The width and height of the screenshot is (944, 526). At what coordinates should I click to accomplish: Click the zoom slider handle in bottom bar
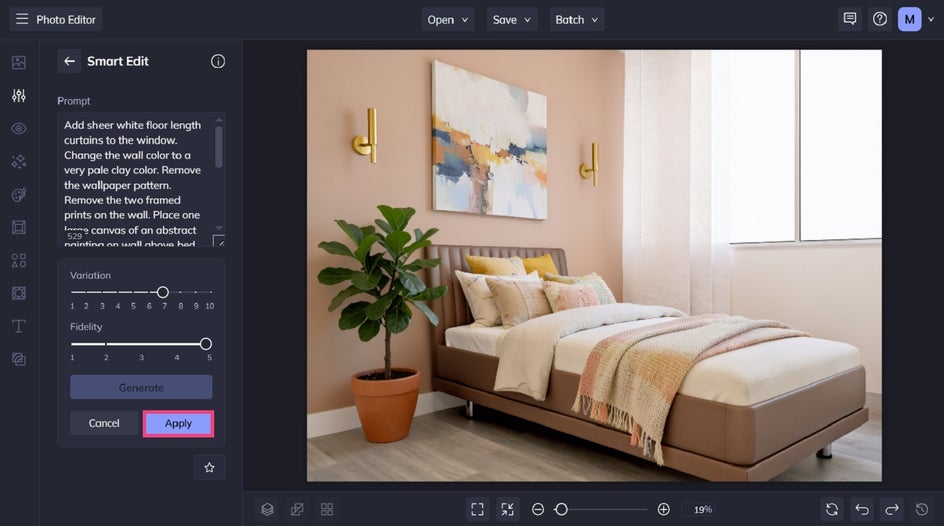pyautogui.click(x=561, y=510)
